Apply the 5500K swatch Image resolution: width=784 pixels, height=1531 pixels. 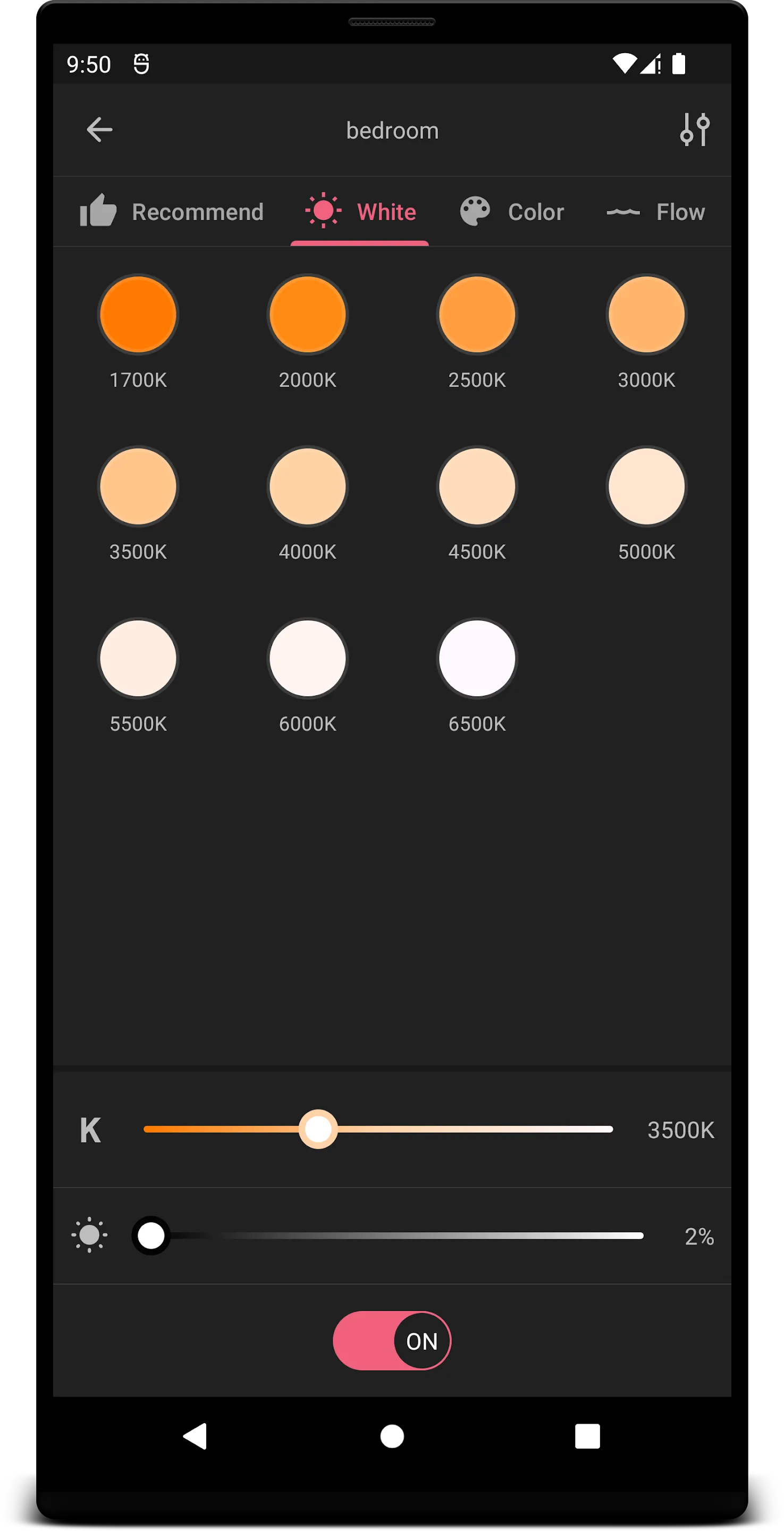pyautogui.click(x=138, y=659)
